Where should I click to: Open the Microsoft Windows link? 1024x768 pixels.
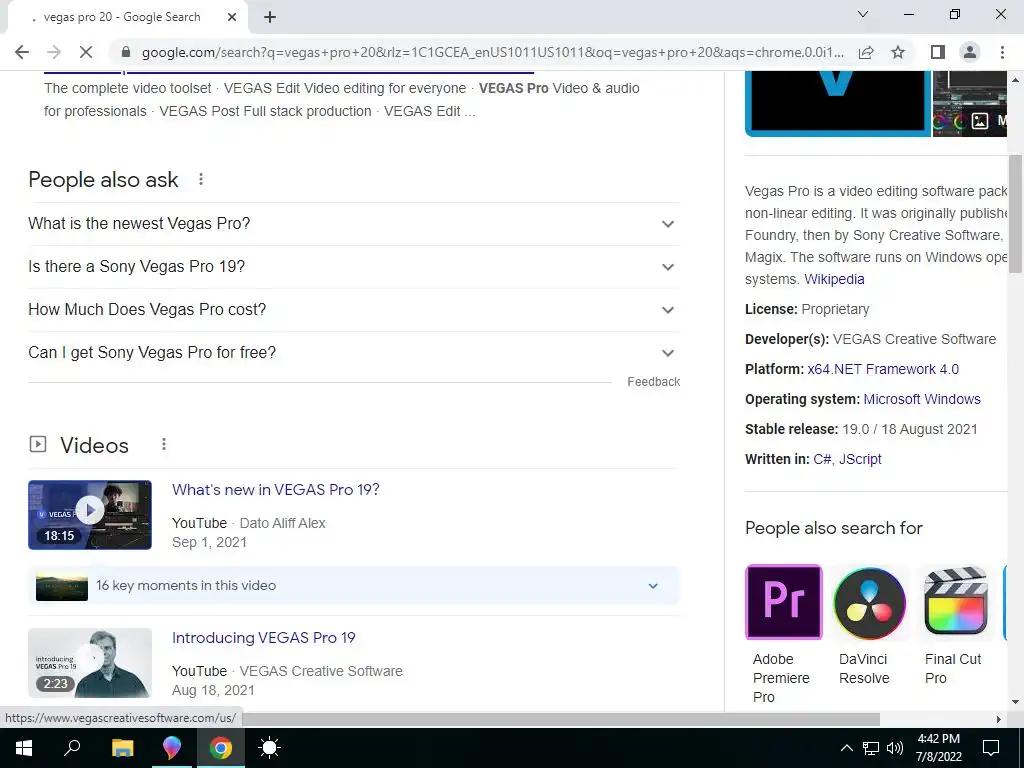pyautogui.click(x=922, y=400)
